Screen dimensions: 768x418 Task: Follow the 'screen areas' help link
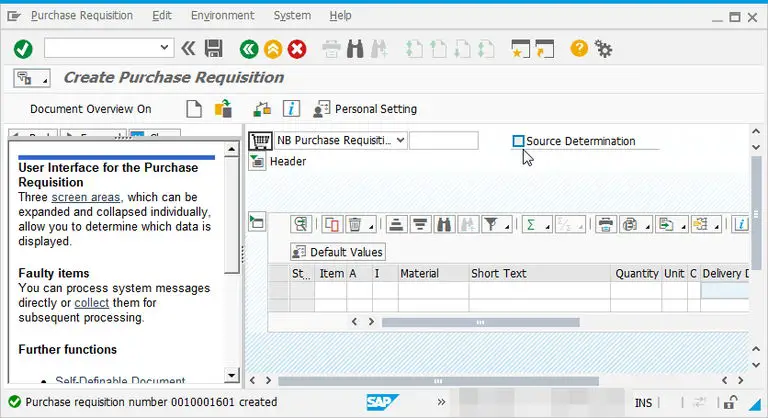86,197
